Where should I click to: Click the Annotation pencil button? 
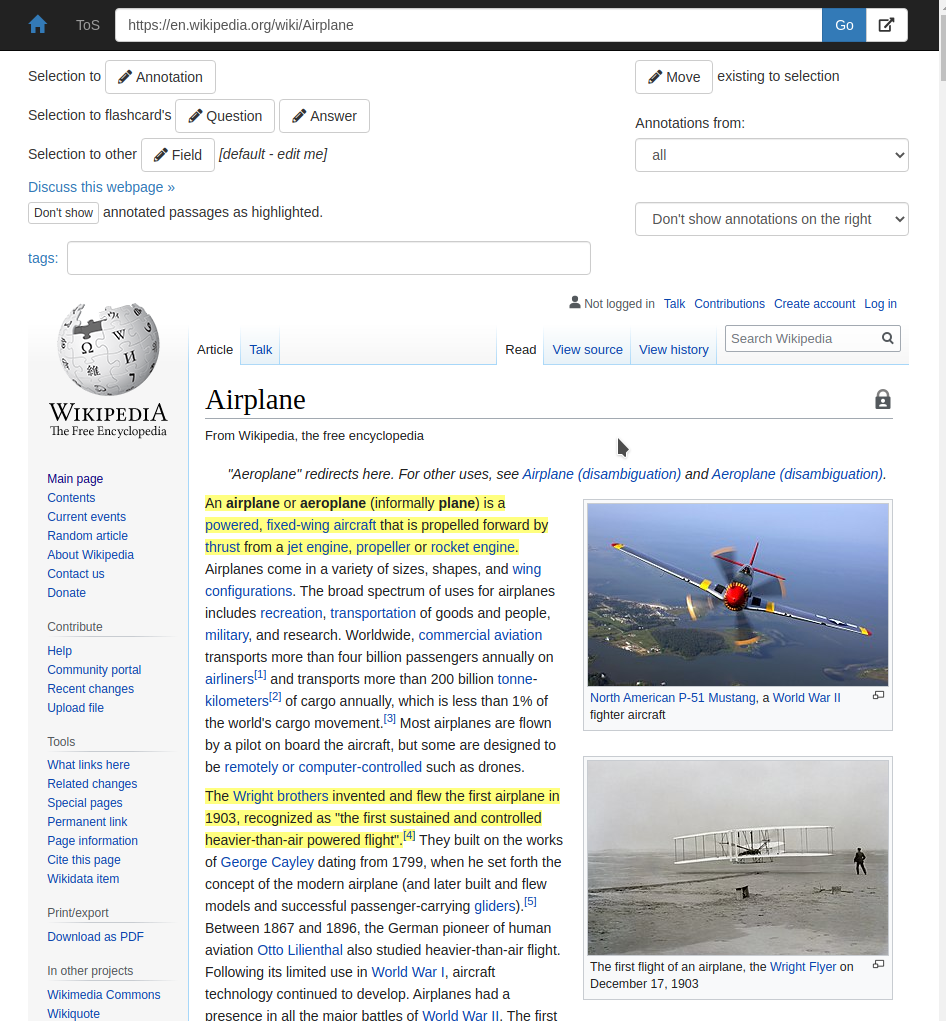coord(160,77)
